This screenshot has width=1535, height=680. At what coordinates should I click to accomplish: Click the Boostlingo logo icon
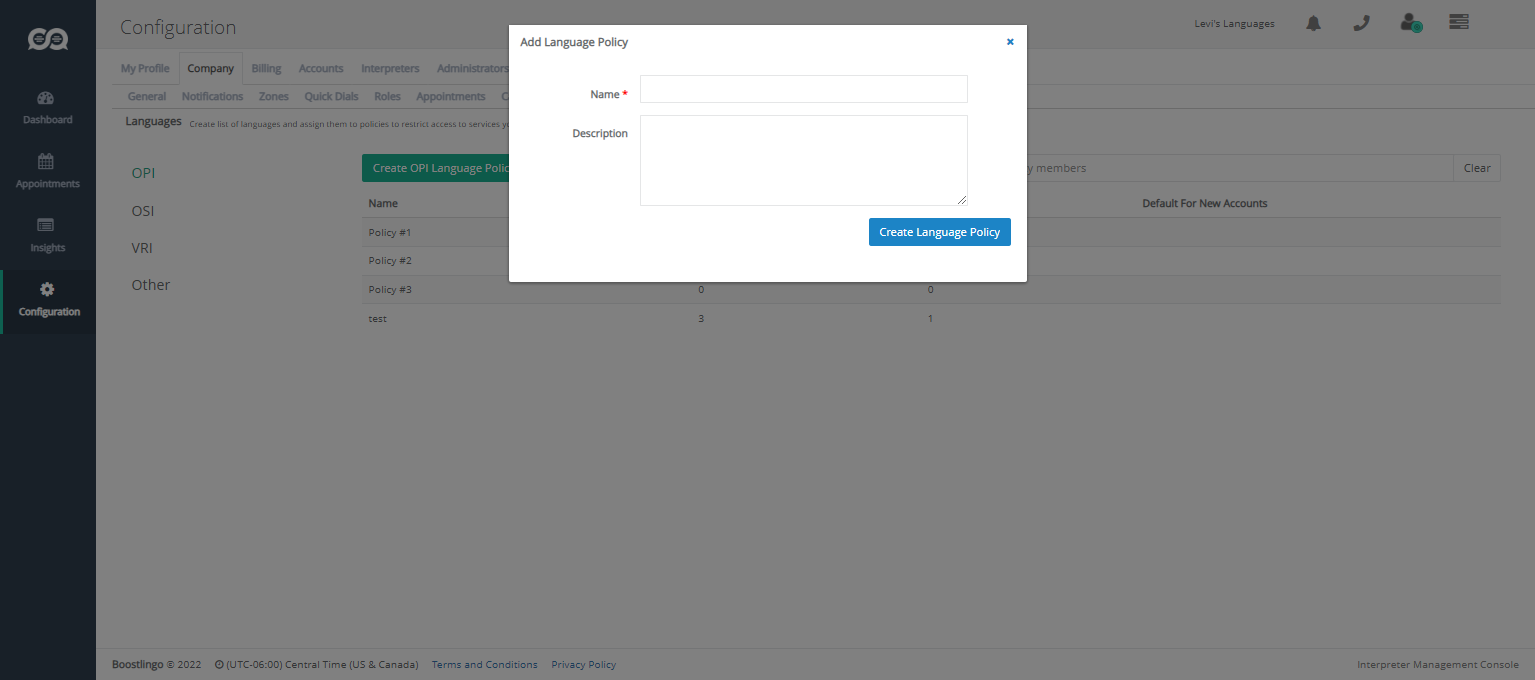[x=47, y=39]
